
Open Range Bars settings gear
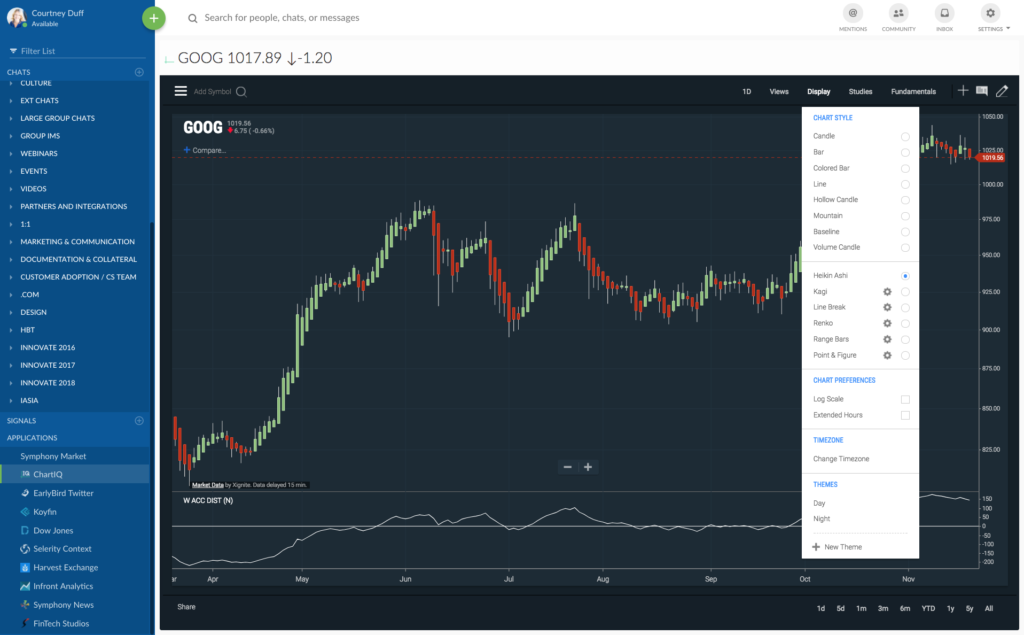[887, 340]
